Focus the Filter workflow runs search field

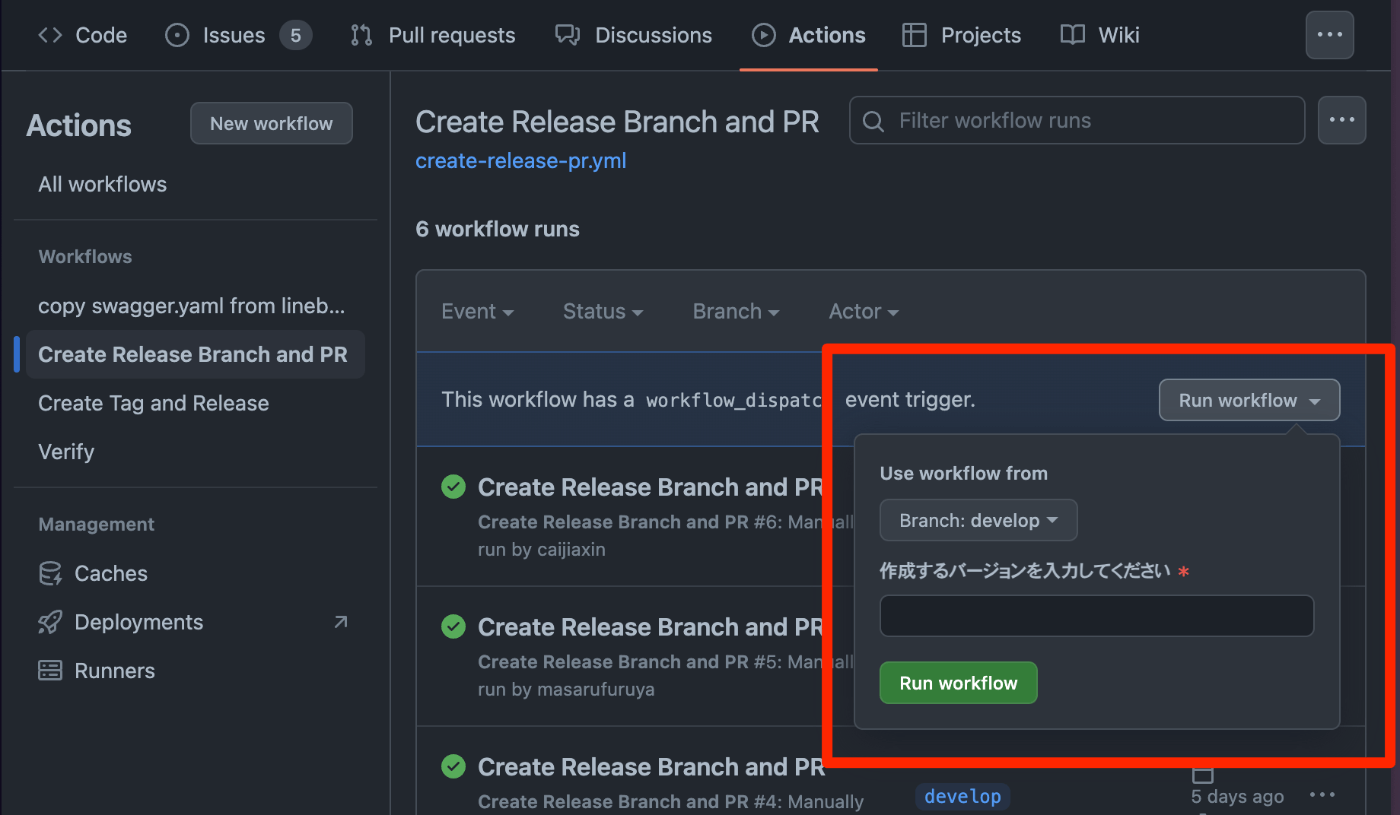(1077, 120)
